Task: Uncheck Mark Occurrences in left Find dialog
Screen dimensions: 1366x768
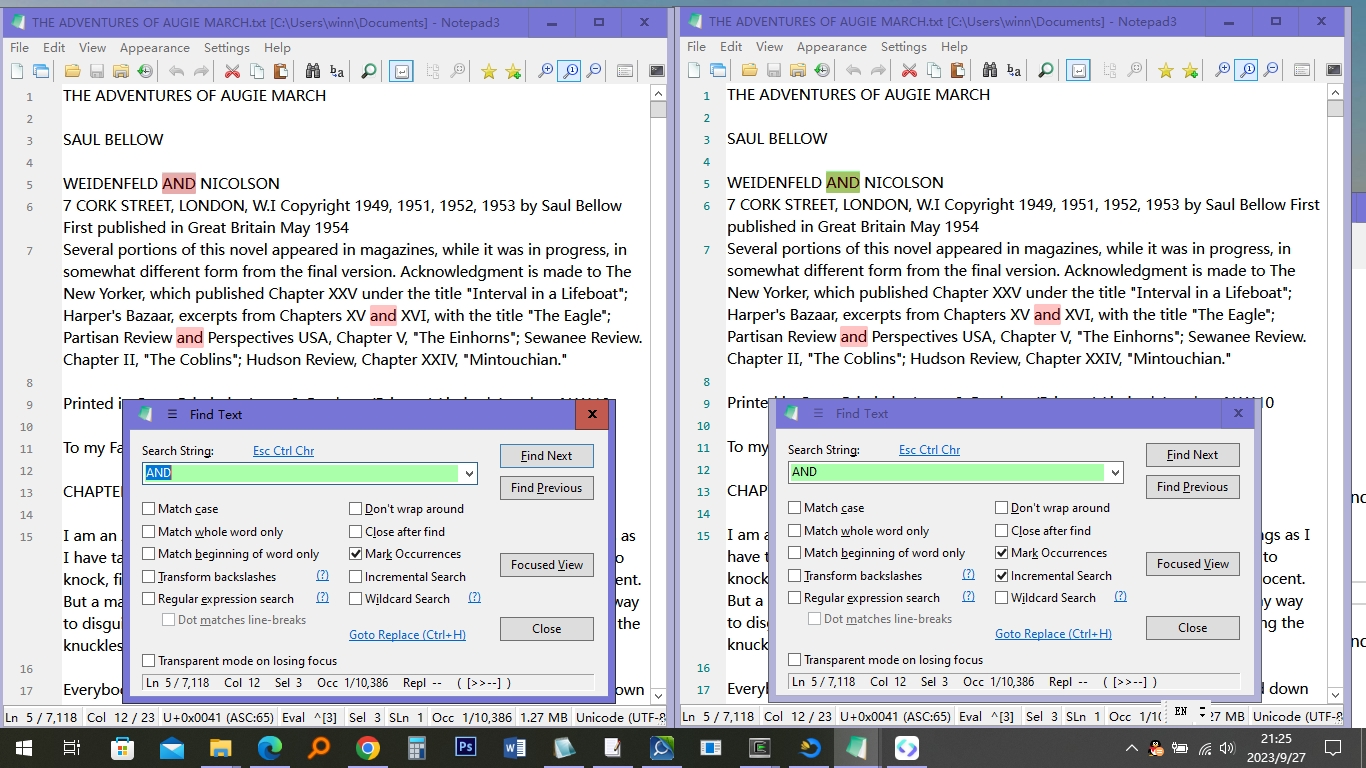Action: [x=355, y=553]
